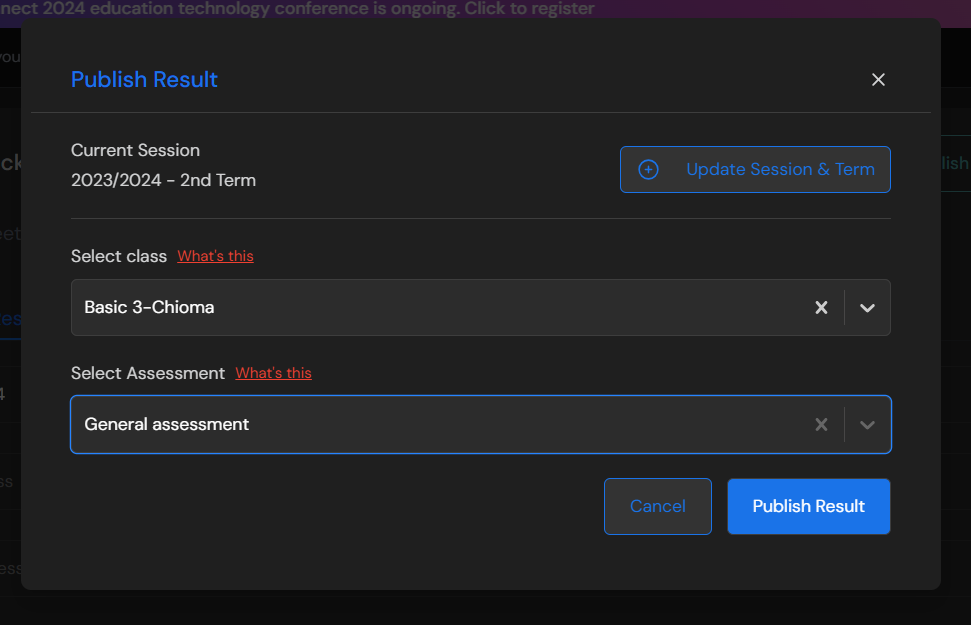Close the Publish Result dialog with X
Viewport: 971px width, 625px height.
coord(878,80)
